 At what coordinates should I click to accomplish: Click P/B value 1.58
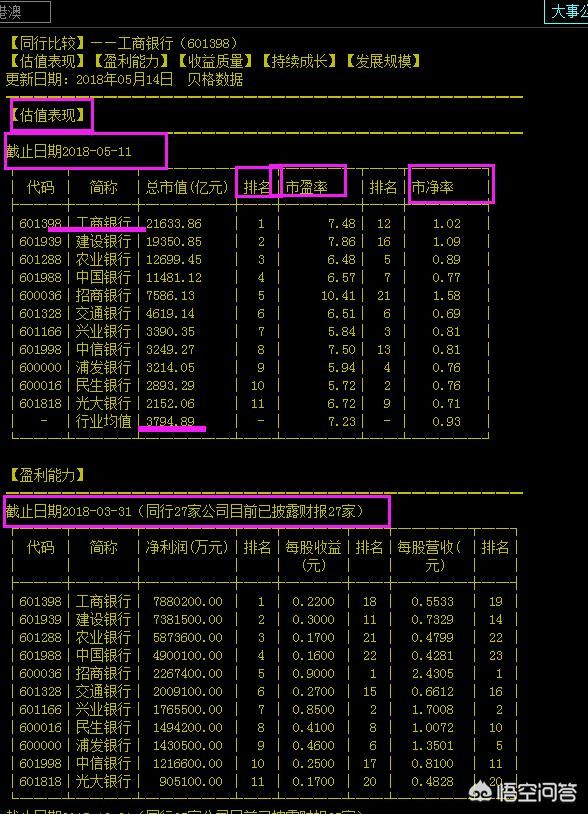446,296
